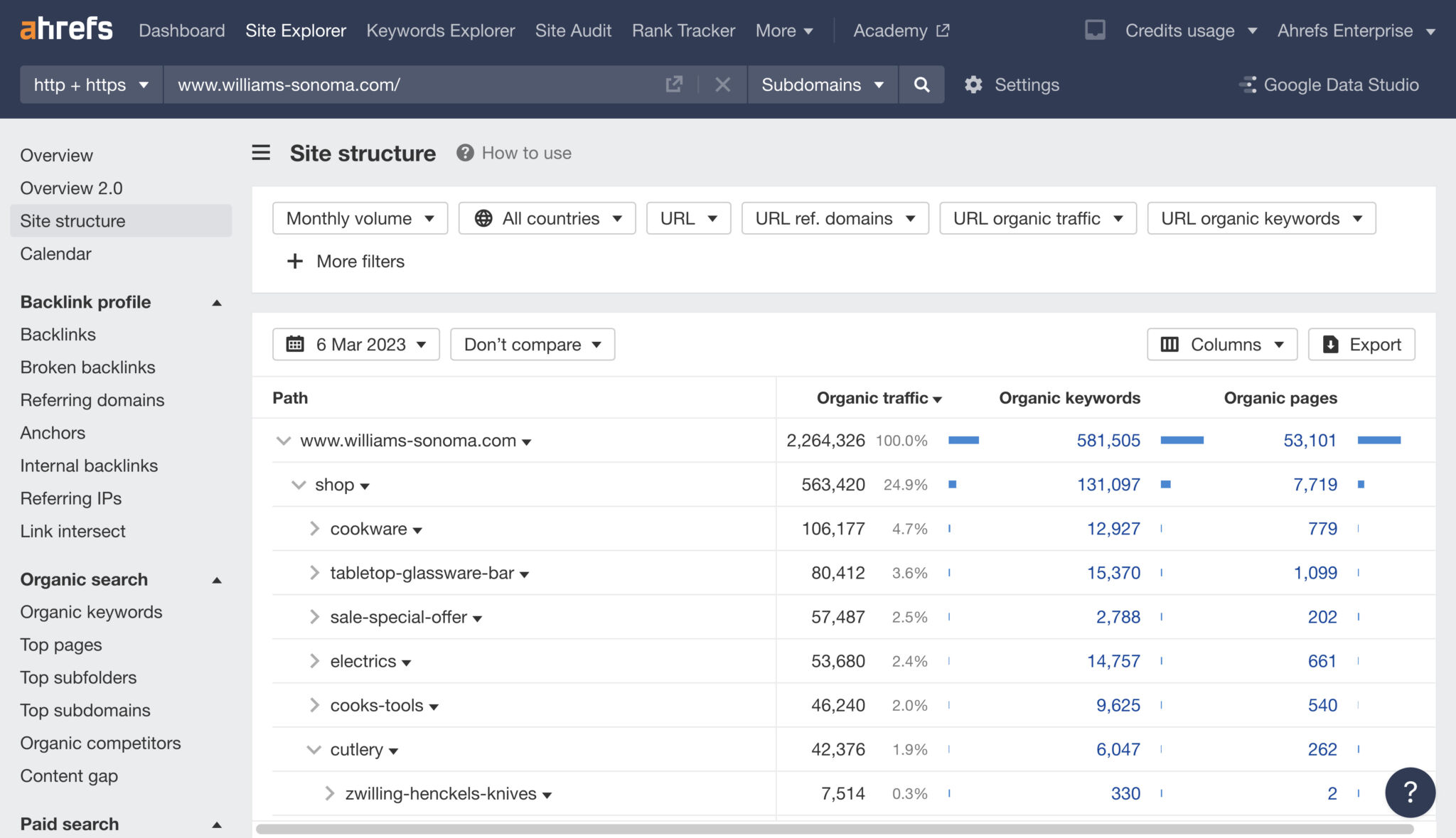
Task: Open the All countries filter
Action: (x=546, y=218)
